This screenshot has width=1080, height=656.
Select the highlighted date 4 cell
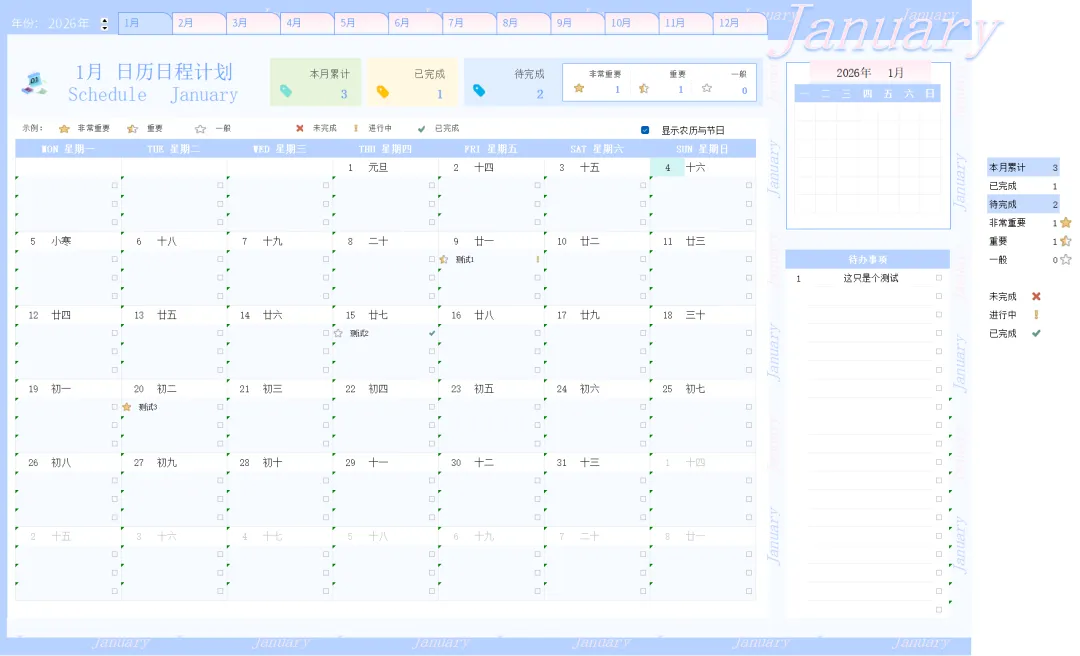pyautogui.click(x=667, y=167)
